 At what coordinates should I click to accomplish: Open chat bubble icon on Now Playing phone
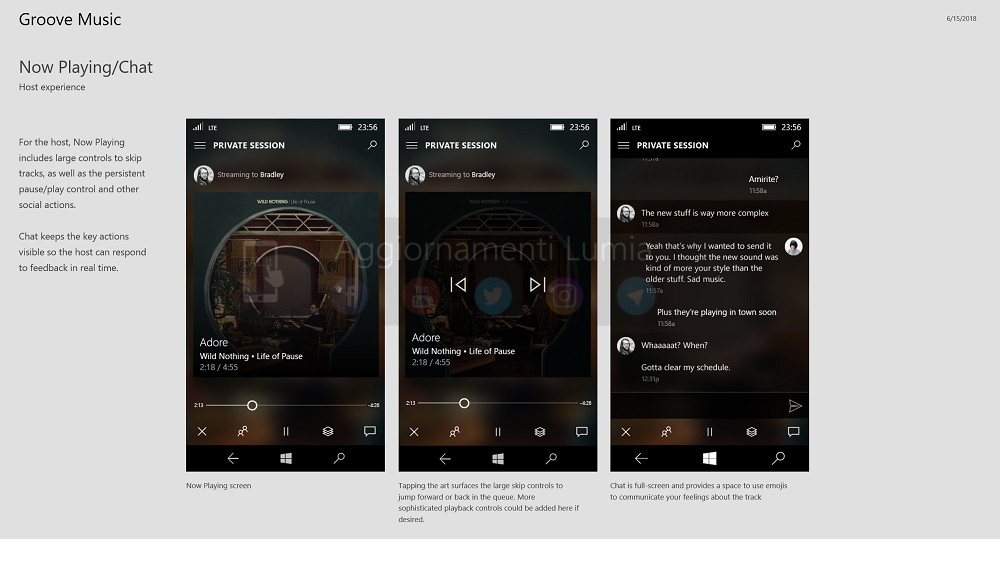coord(370,431)
